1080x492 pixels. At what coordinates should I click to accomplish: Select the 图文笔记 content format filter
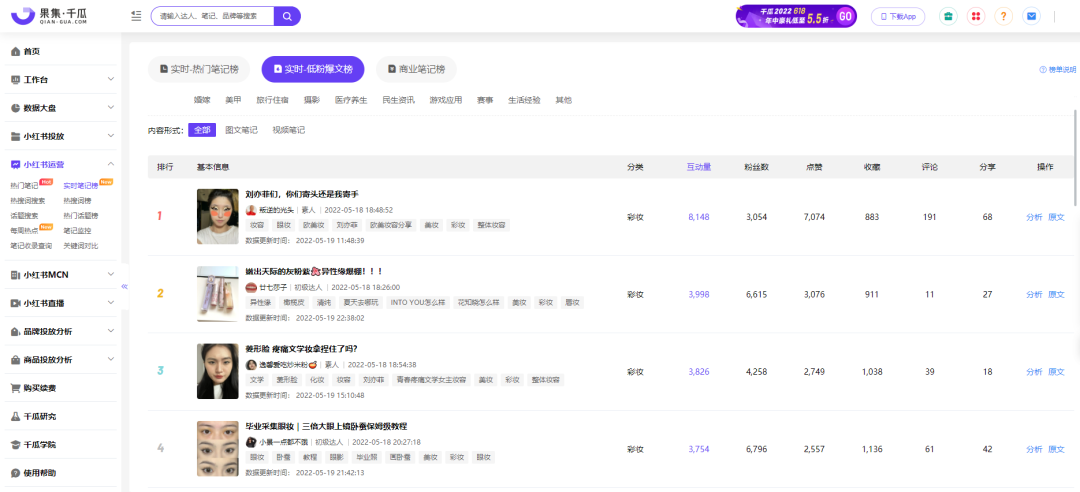coord(241,130)
